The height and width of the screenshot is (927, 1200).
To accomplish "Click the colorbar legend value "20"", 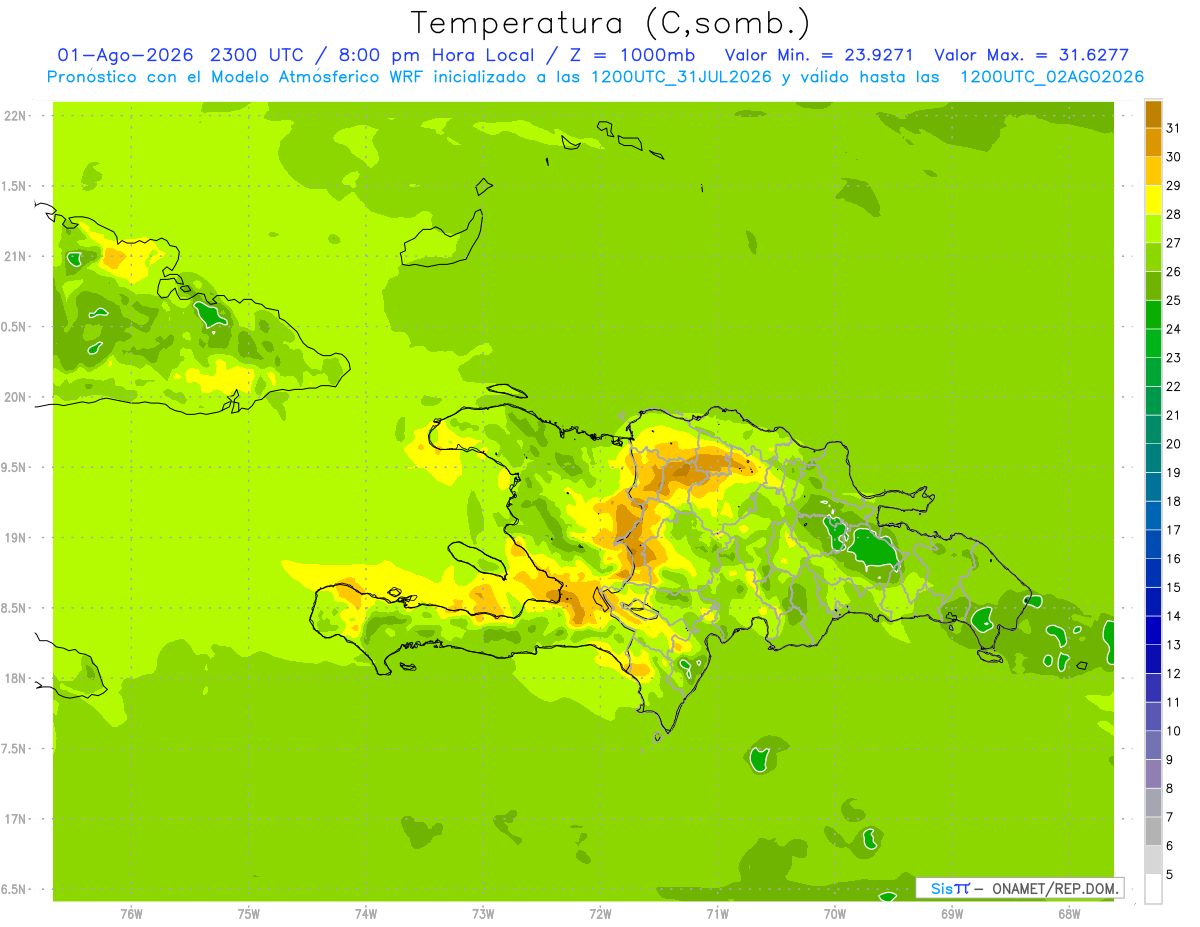I will (1174, 444).
